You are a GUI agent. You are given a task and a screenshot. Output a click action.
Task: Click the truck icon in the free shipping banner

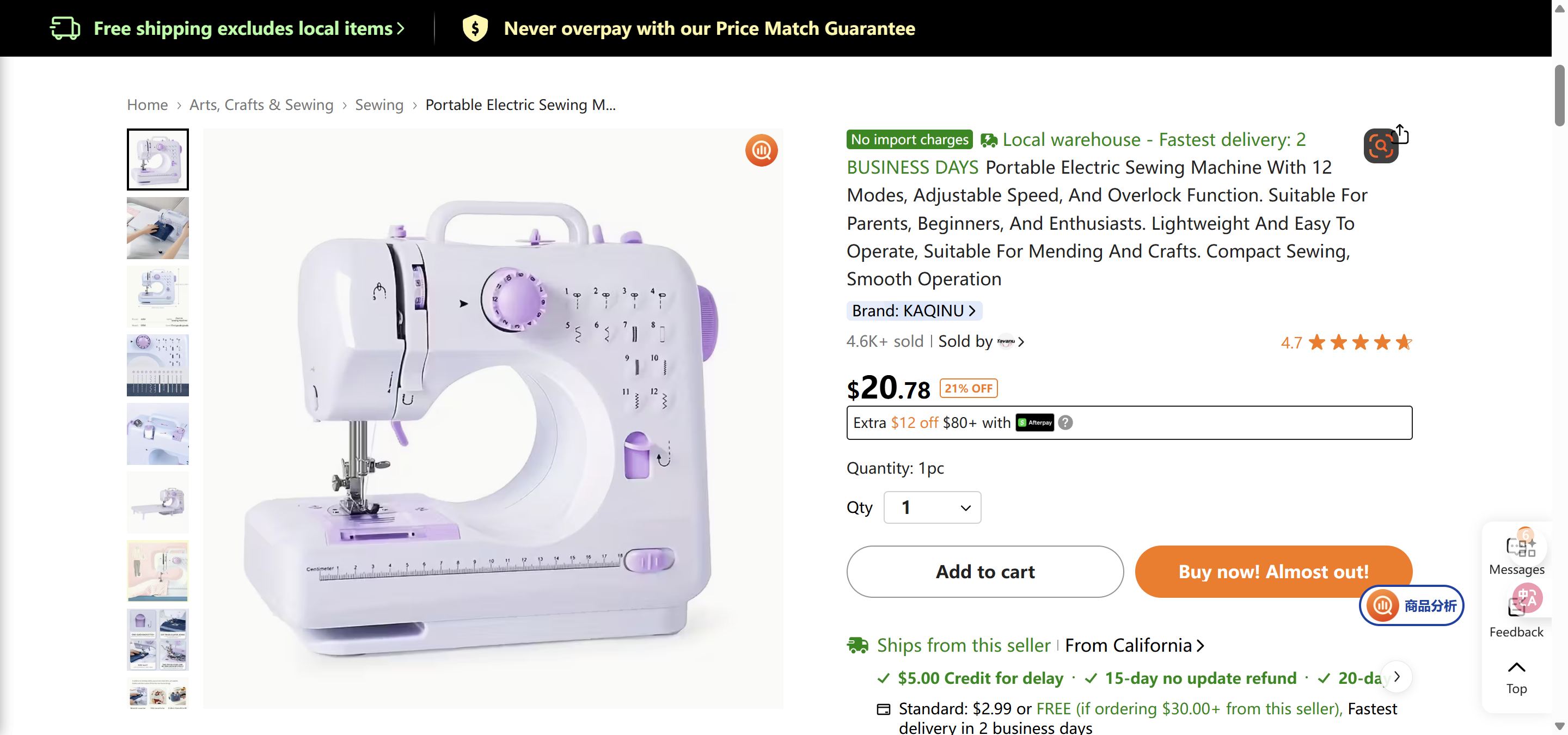(65, 27)
